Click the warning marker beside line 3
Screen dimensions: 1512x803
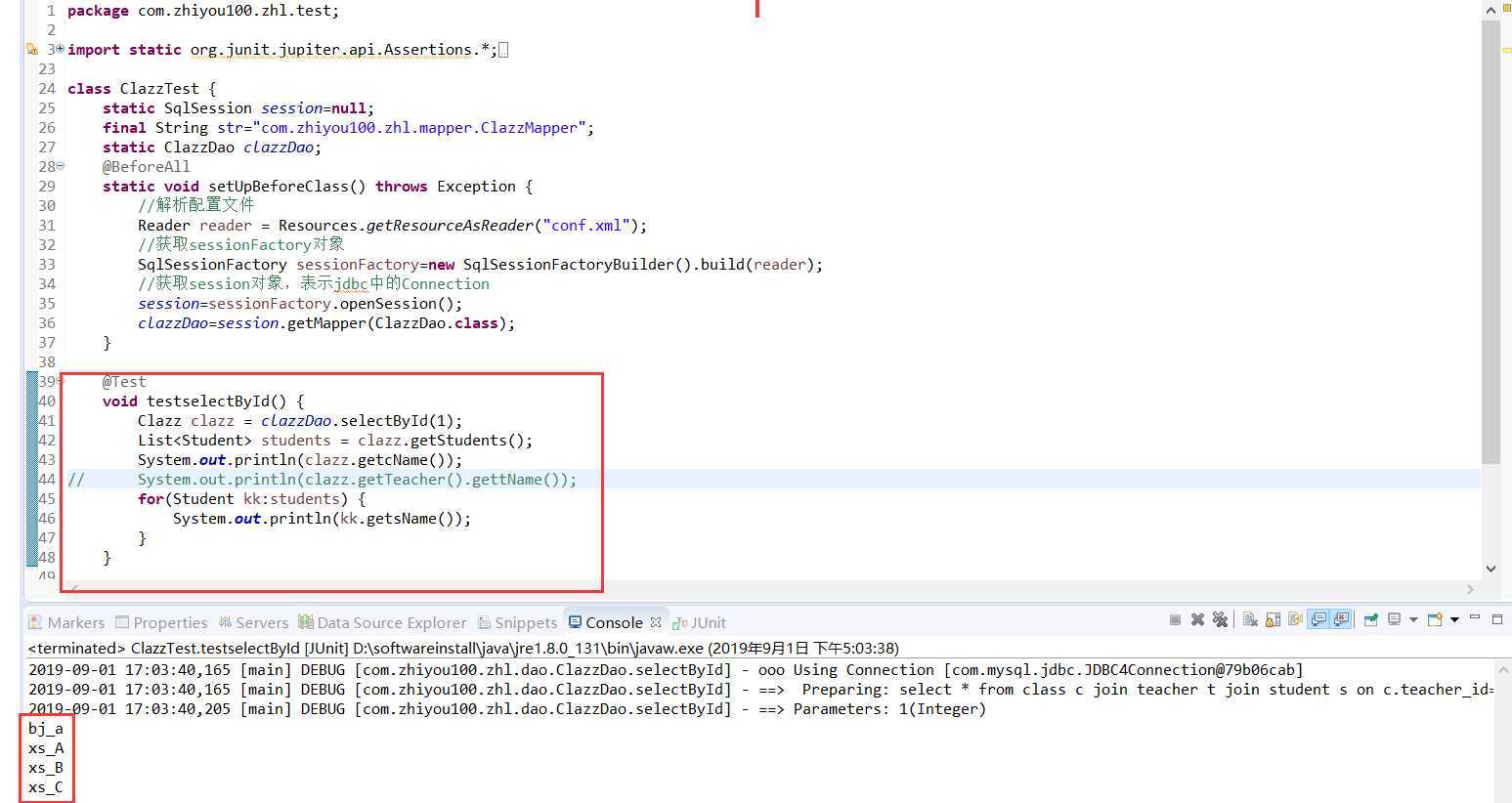[x=31, y=49]
